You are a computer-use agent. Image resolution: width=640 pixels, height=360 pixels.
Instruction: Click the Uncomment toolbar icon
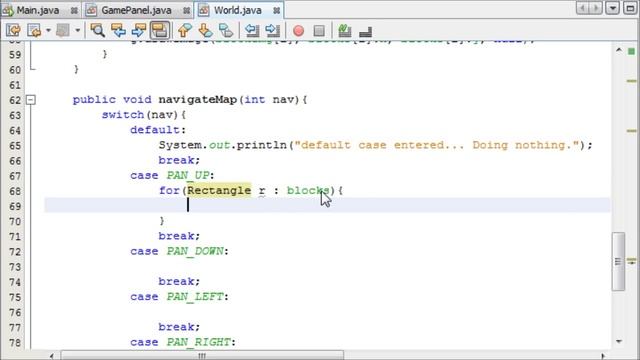pos(365,31)
